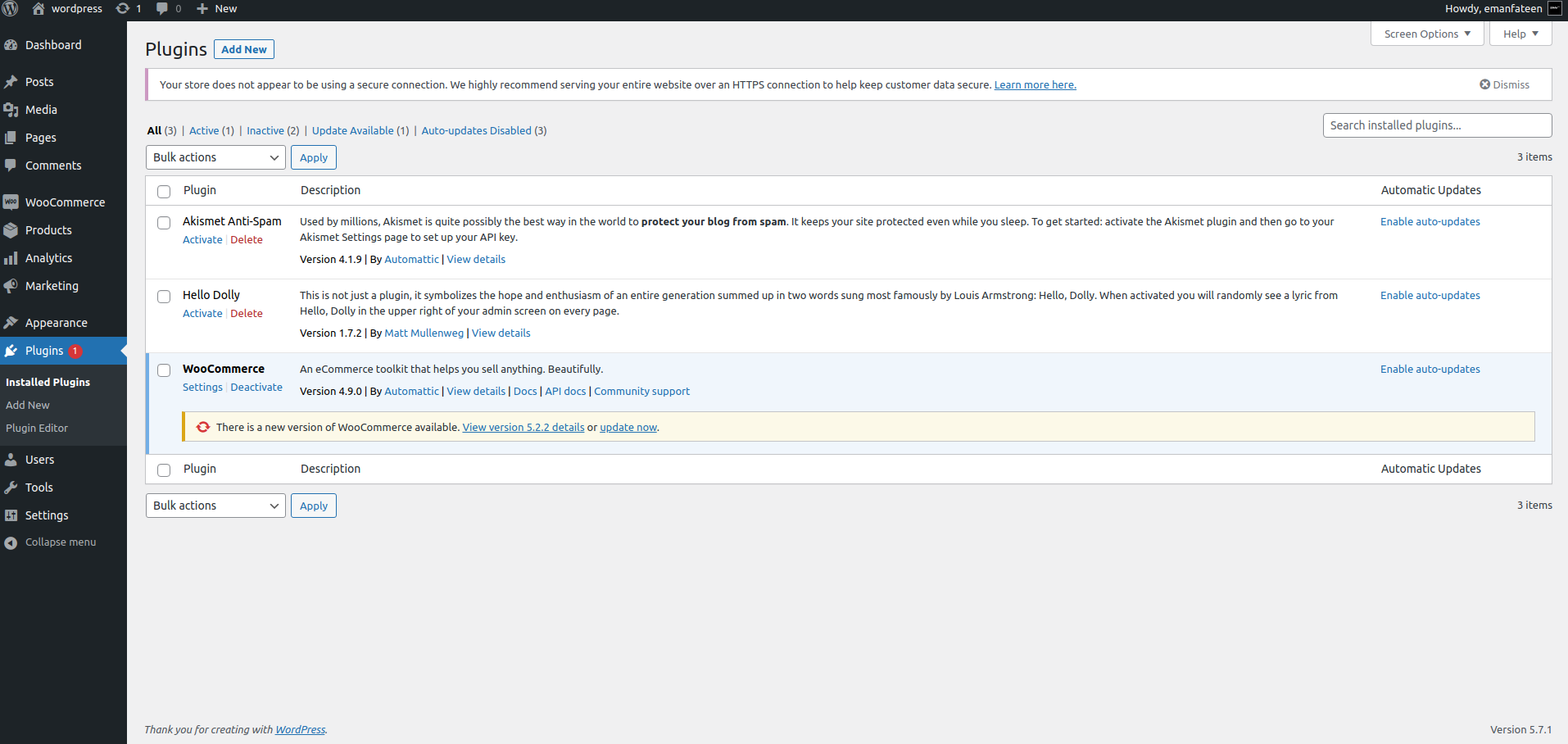Image resolution: width=1568 pixels, height=744 pixels.
Task: Click the Collapse menu arrow icon
Action: click(11, 542)
